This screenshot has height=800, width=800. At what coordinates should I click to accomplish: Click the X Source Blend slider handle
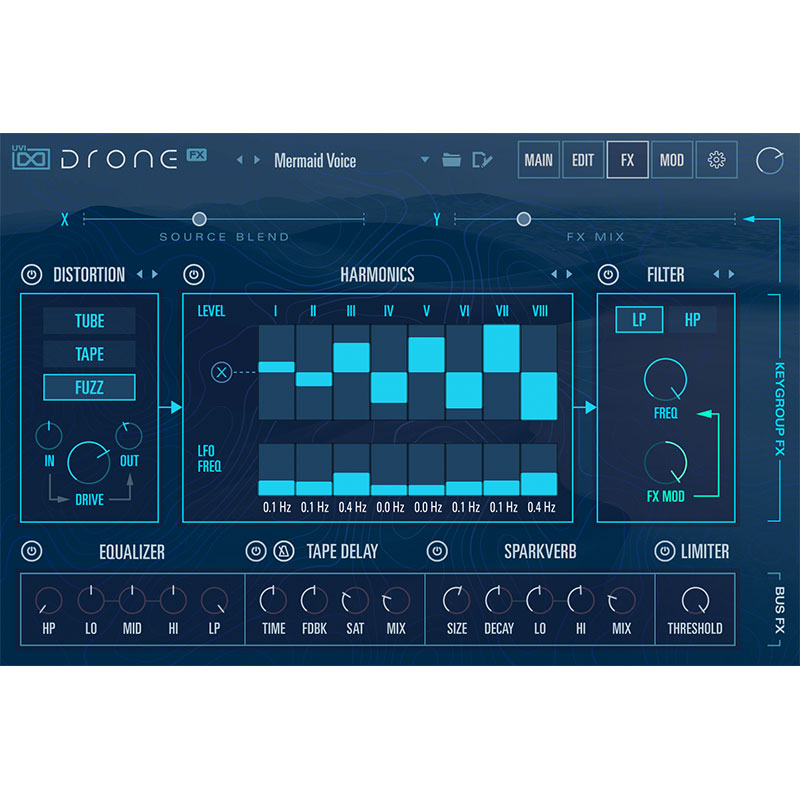199,219
